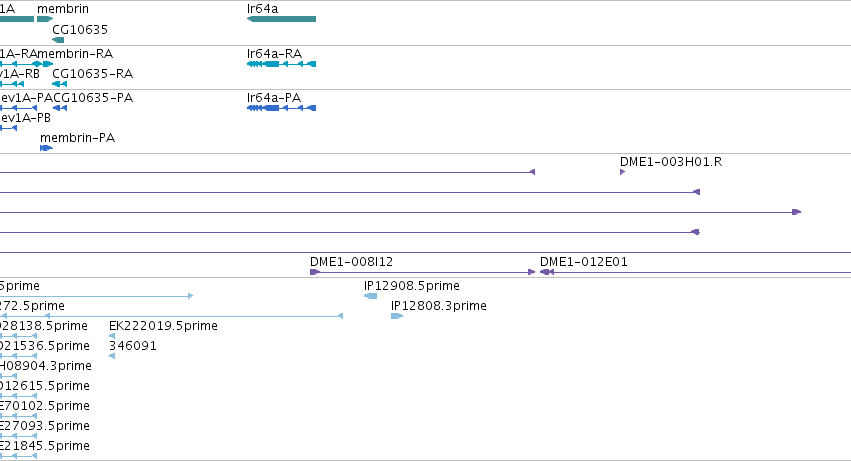Select the Ir64a gene bar
Screen dimensions: 851x461
click(x=281, y=19)
